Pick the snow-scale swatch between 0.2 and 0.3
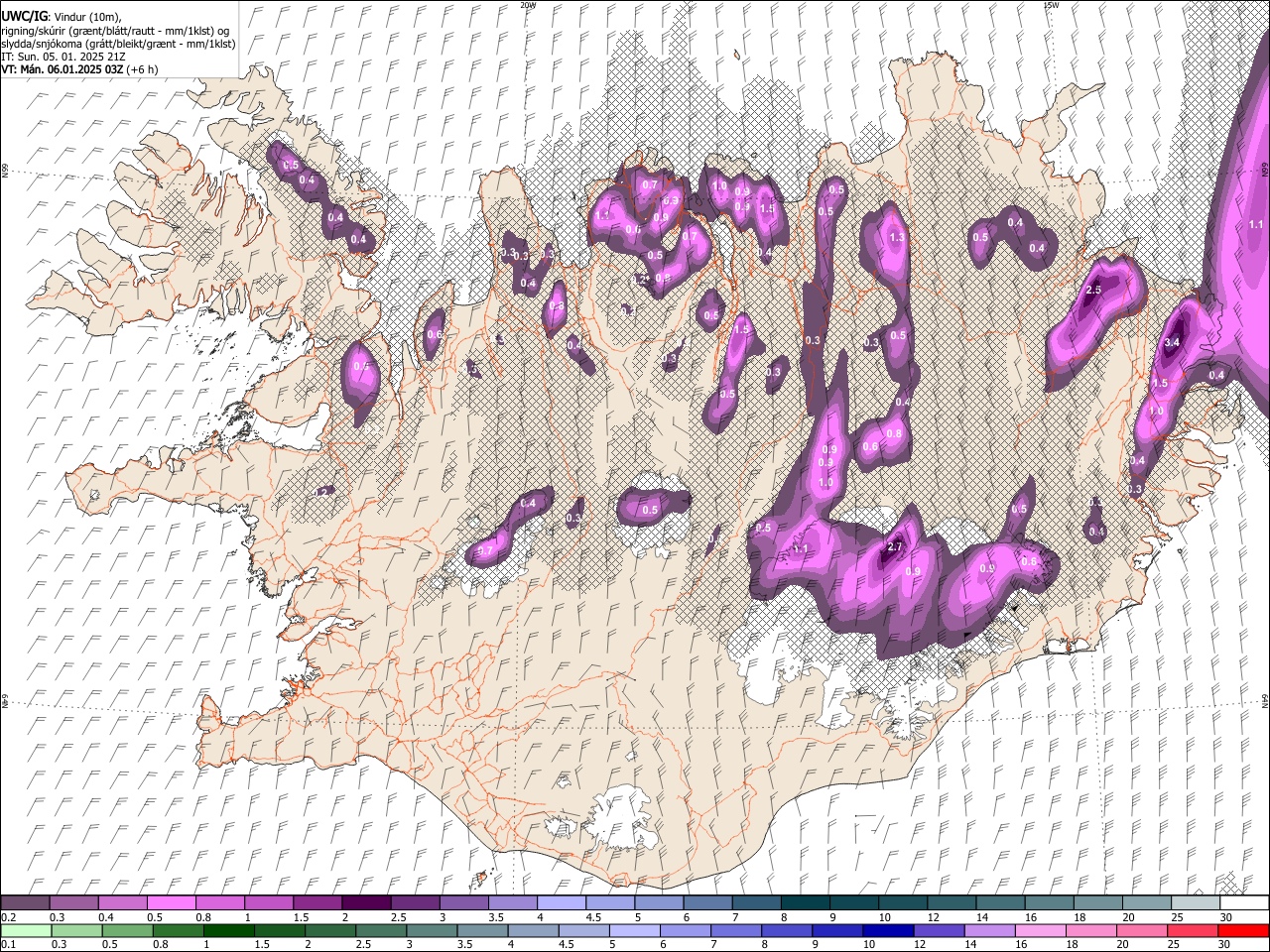The image size is (1270, 952). pos(26,903)
